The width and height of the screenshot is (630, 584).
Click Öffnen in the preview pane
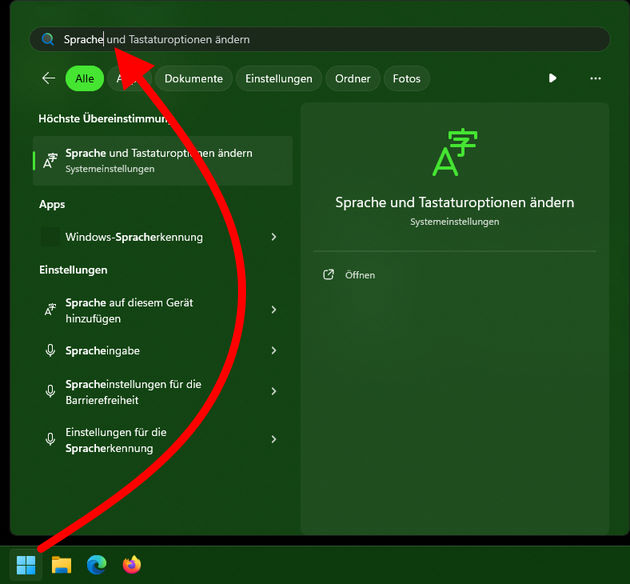pyautogui.click(x=359, y=275)
